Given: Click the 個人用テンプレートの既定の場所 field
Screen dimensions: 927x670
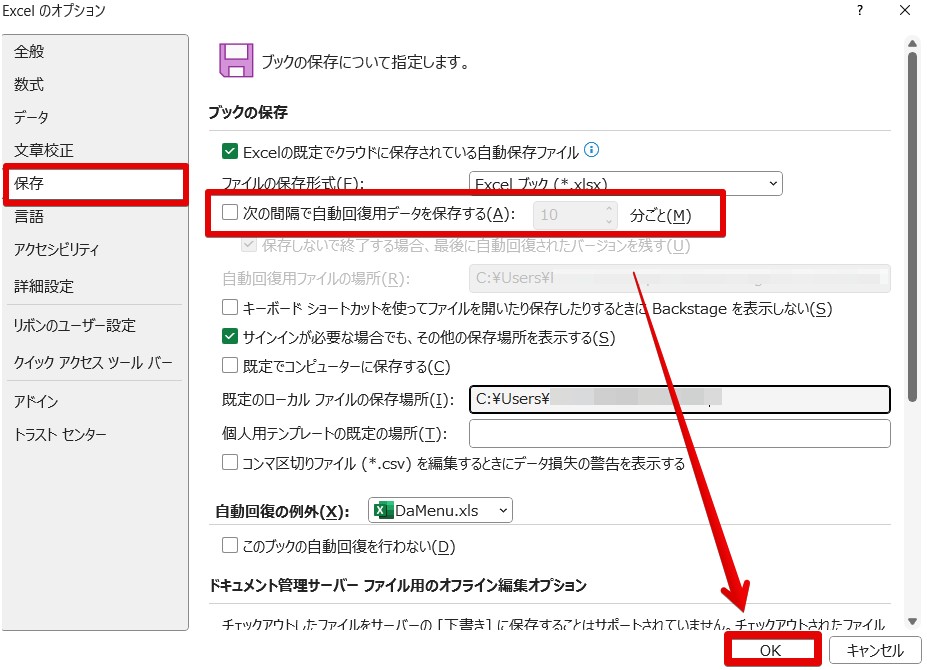Looking at the screenshot, I should [680, 433].
